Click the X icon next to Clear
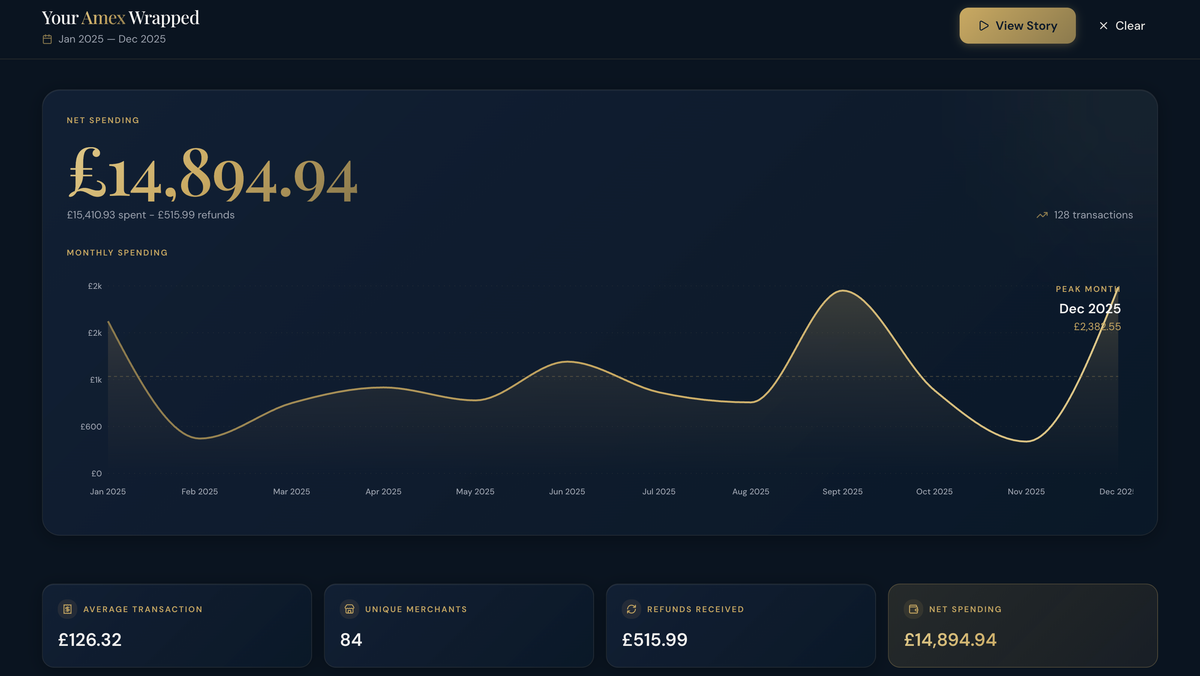This screenshot has height=676, width=1200. (x=1103, y=26)
